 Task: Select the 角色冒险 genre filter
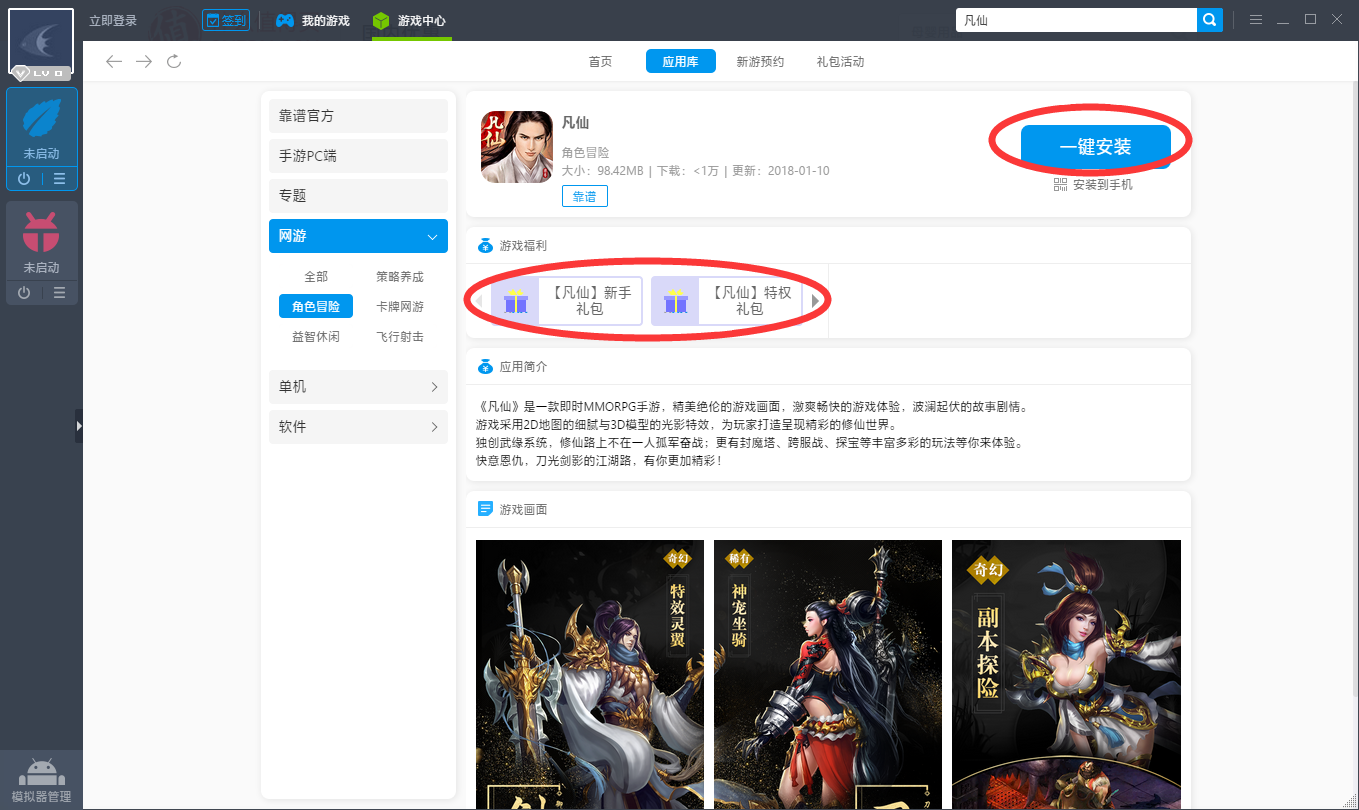316,307
